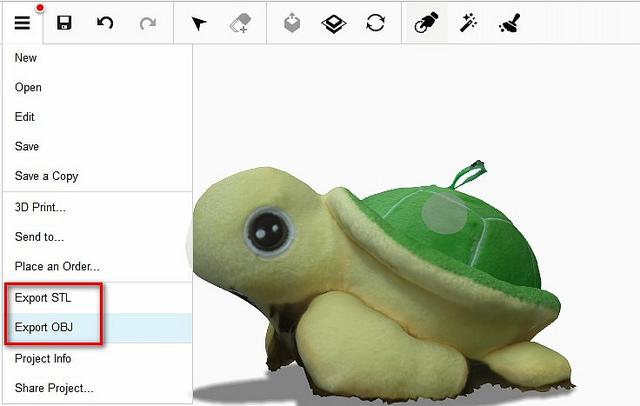Click the box with down arrow icon

coord(291,22)
